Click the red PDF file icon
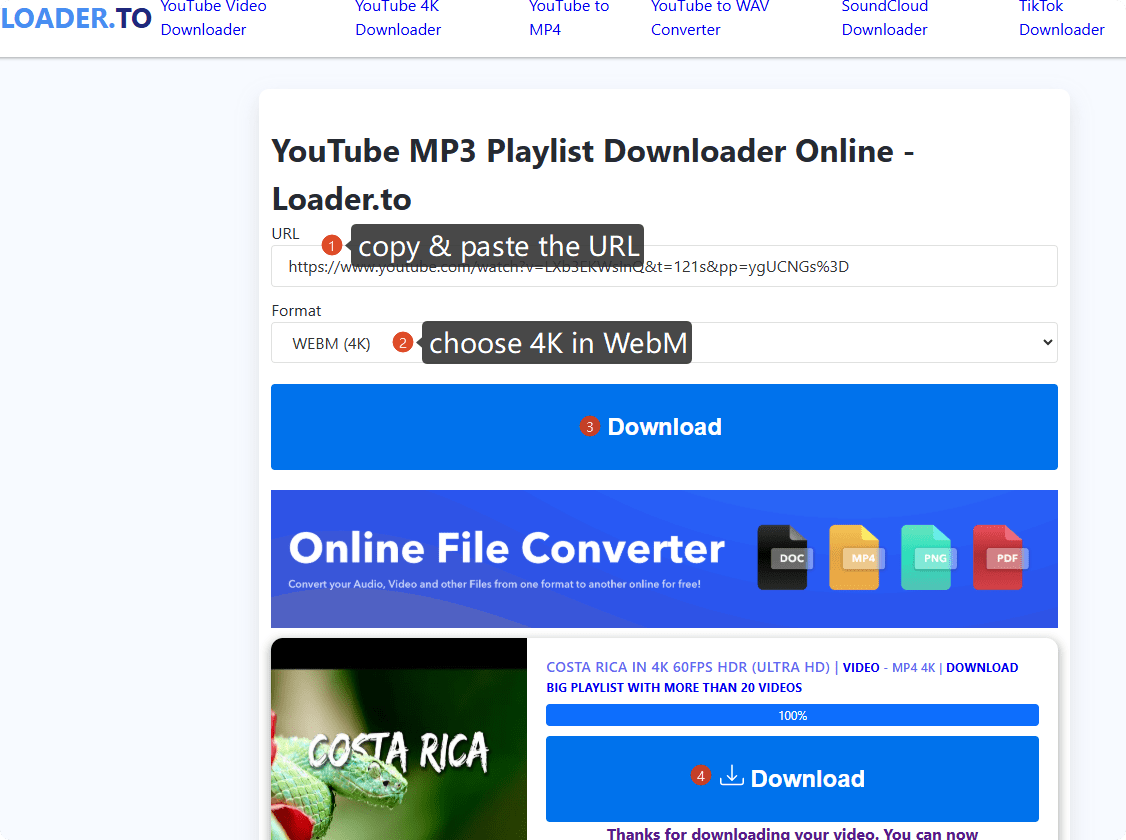The image size is (1126, 840). pos(999,557)
